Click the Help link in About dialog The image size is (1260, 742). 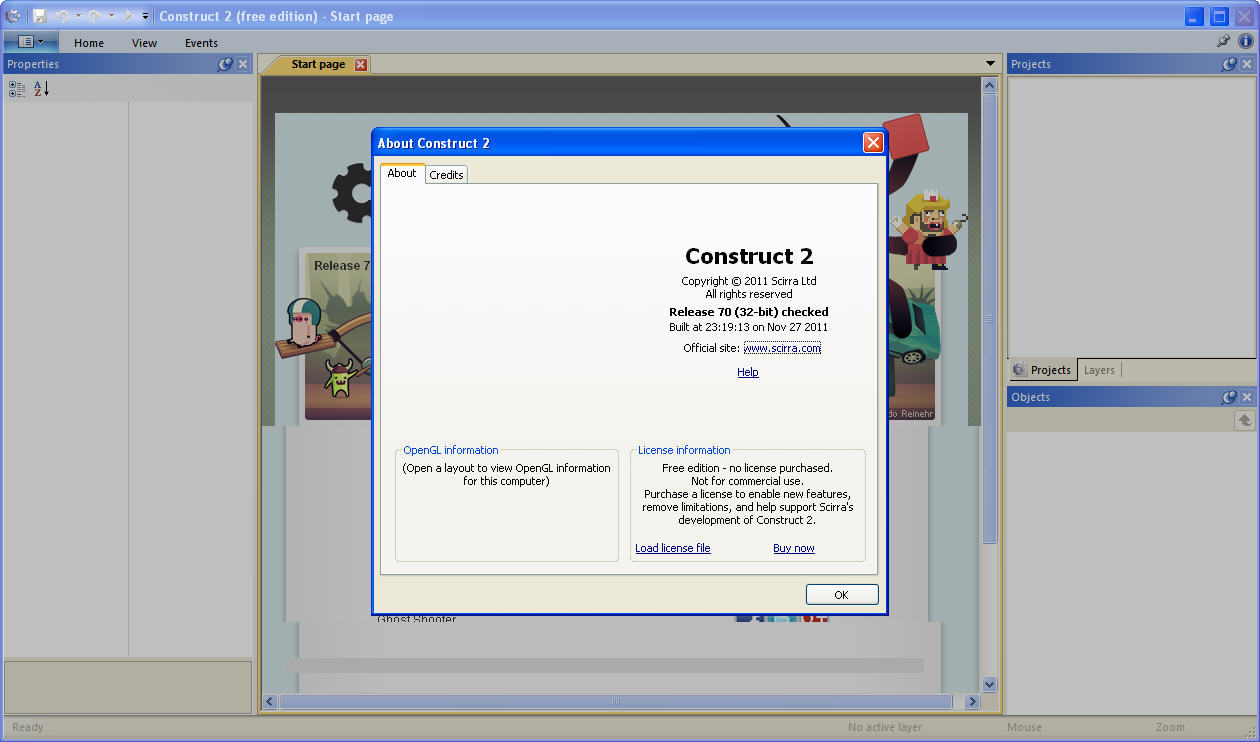748,372
